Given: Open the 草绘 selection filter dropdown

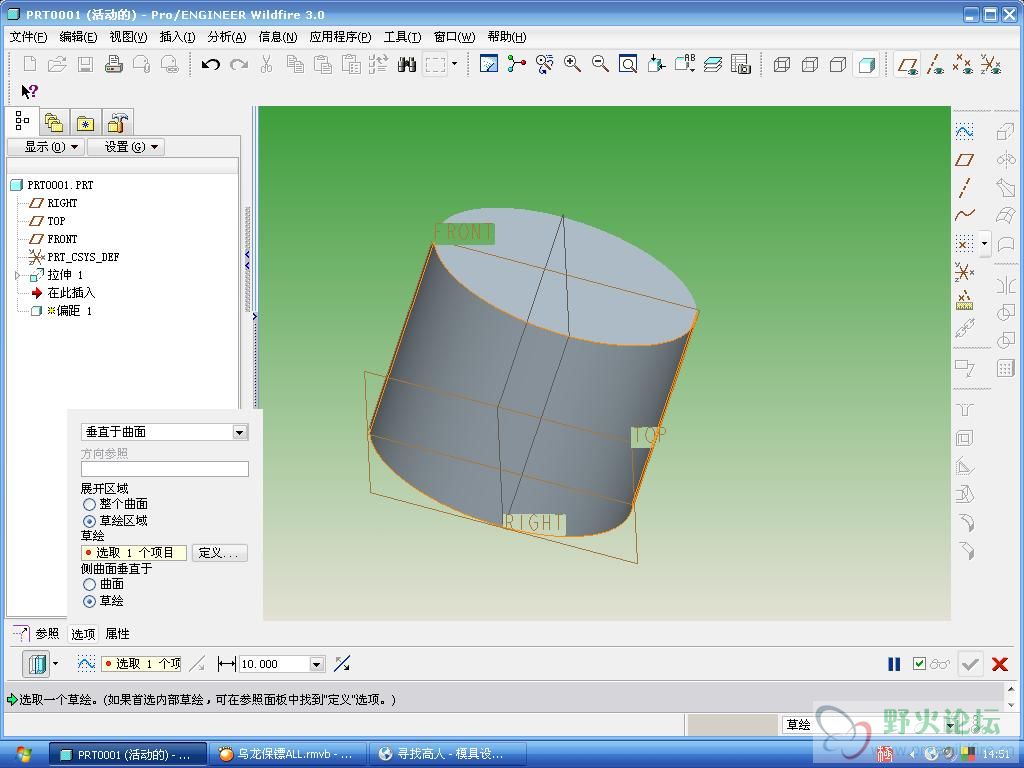Looking at the screenshot, I should pyautogui.click(x=949, y=724).
